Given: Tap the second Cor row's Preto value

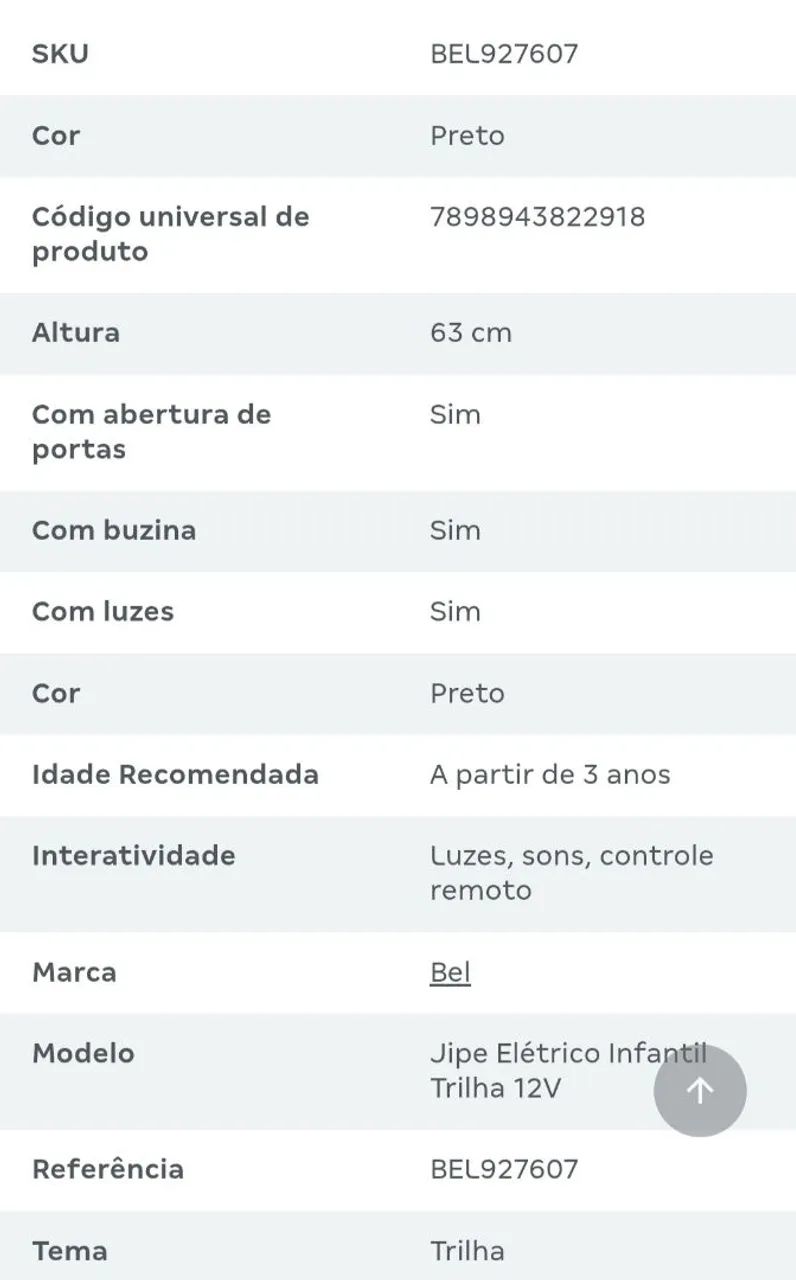Looking at the screenshot, I should tap(467, 693).
